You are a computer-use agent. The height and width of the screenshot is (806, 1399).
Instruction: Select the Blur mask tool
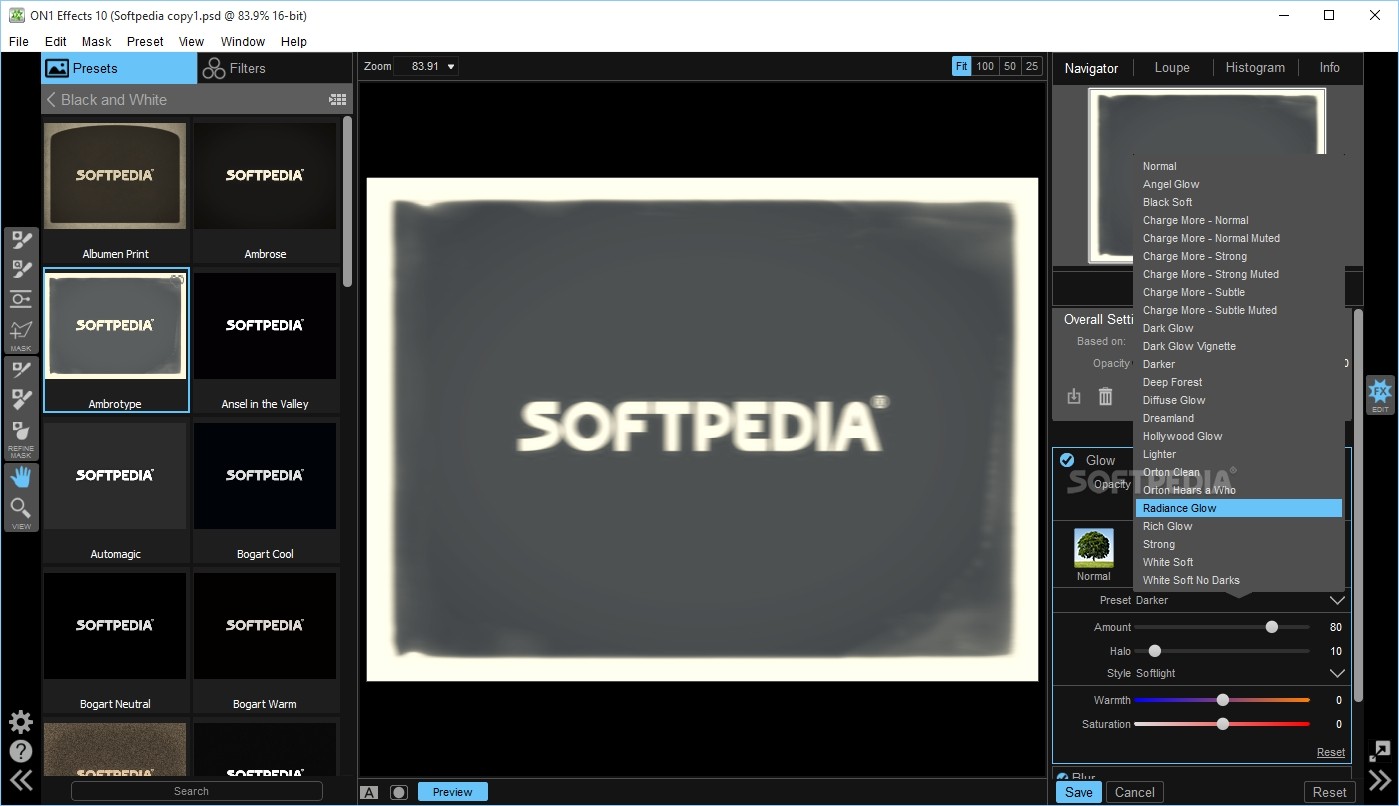coord(21,431)
